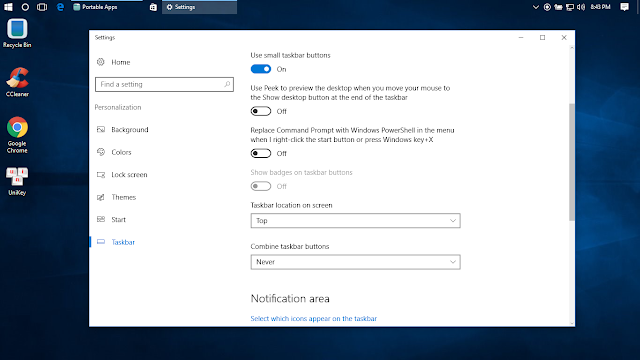This screenshot has height=360, width=640.
Task: Toggle Replace Command Prompt with PowerShell
Action: (261, 153)
